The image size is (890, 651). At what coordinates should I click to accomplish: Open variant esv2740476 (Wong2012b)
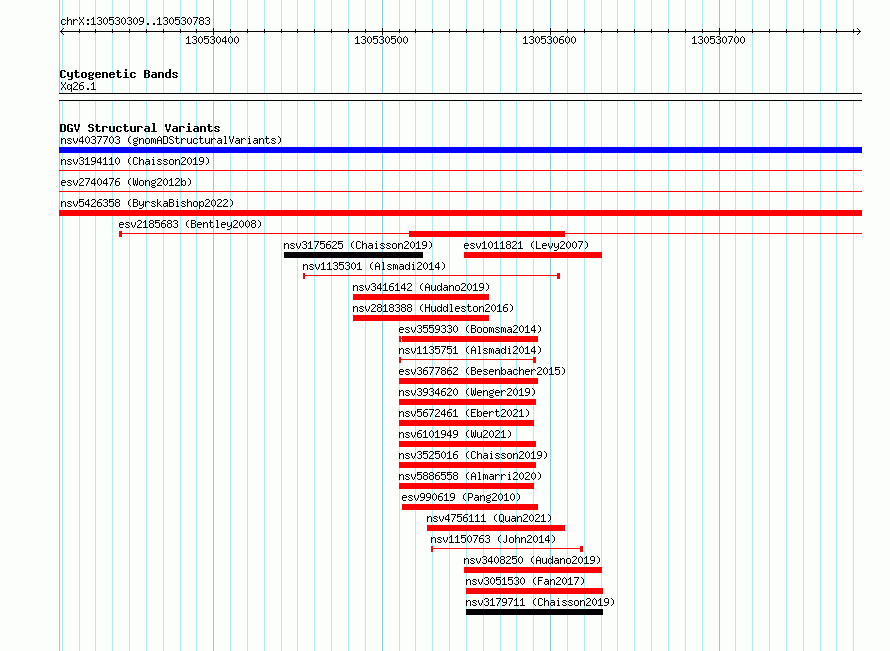click(x=126, y=182)
